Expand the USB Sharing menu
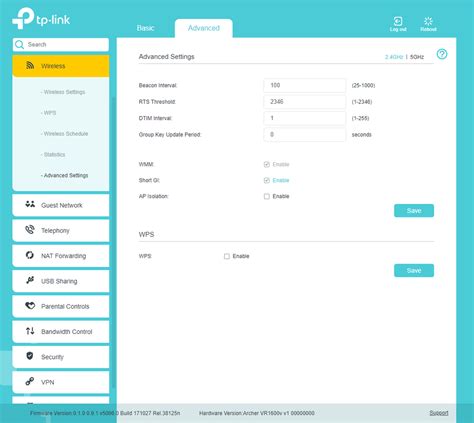Screen dimensions: 474x423 (61, 281)
